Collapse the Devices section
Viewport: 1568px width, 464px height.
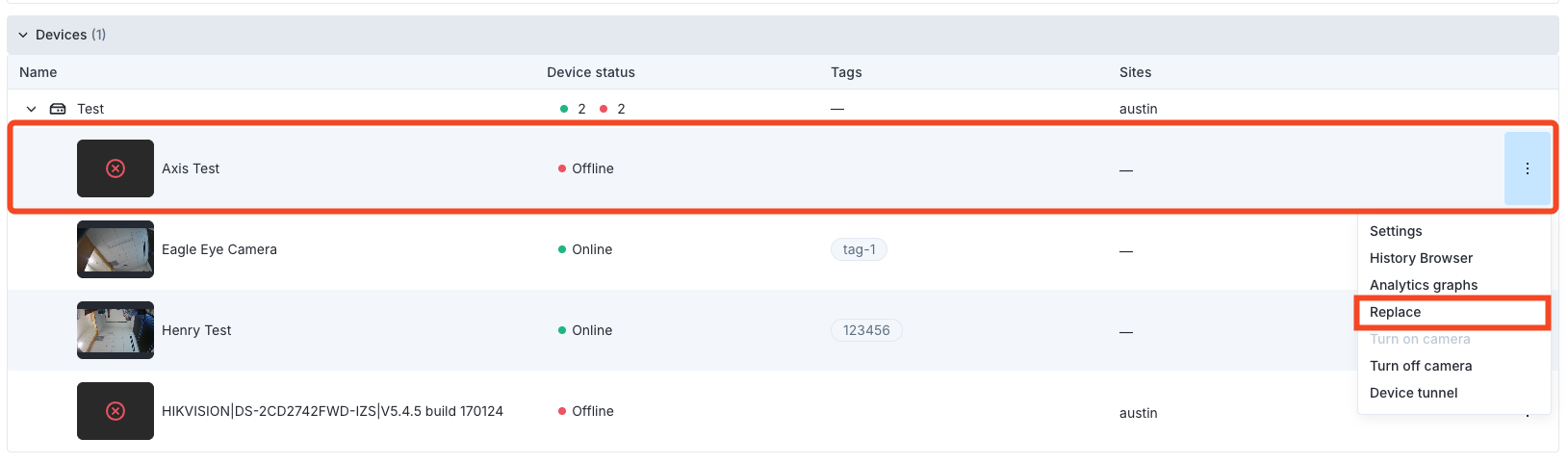pos(23,35)
